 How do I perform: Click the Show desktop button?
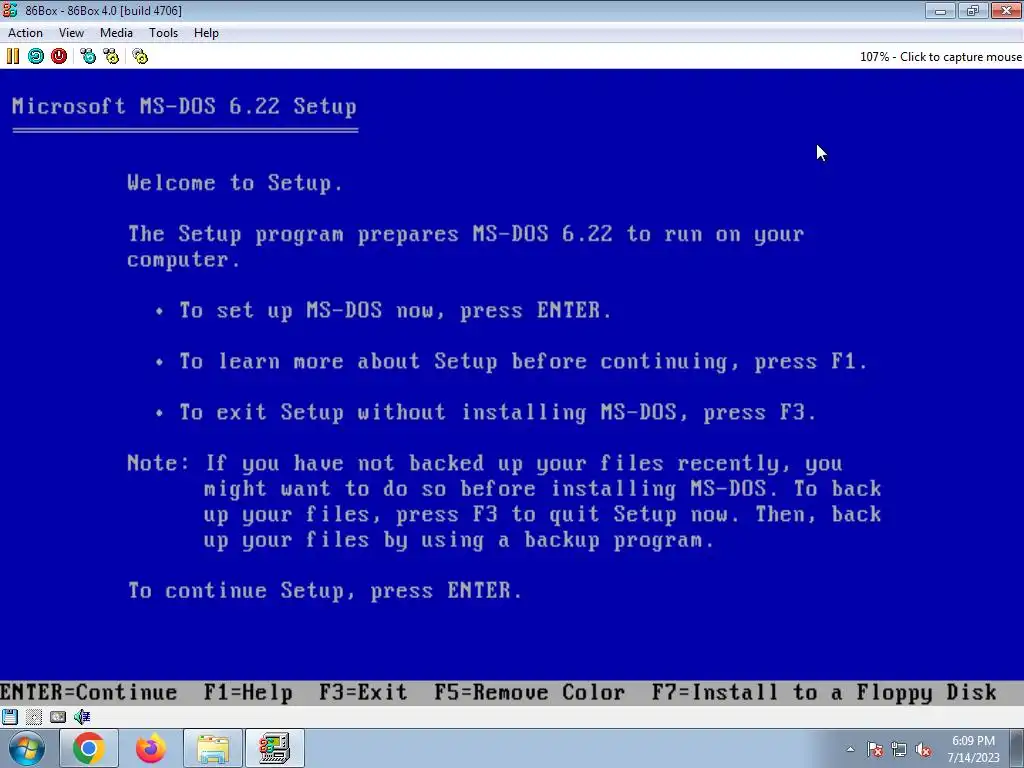pos(1017,748)
